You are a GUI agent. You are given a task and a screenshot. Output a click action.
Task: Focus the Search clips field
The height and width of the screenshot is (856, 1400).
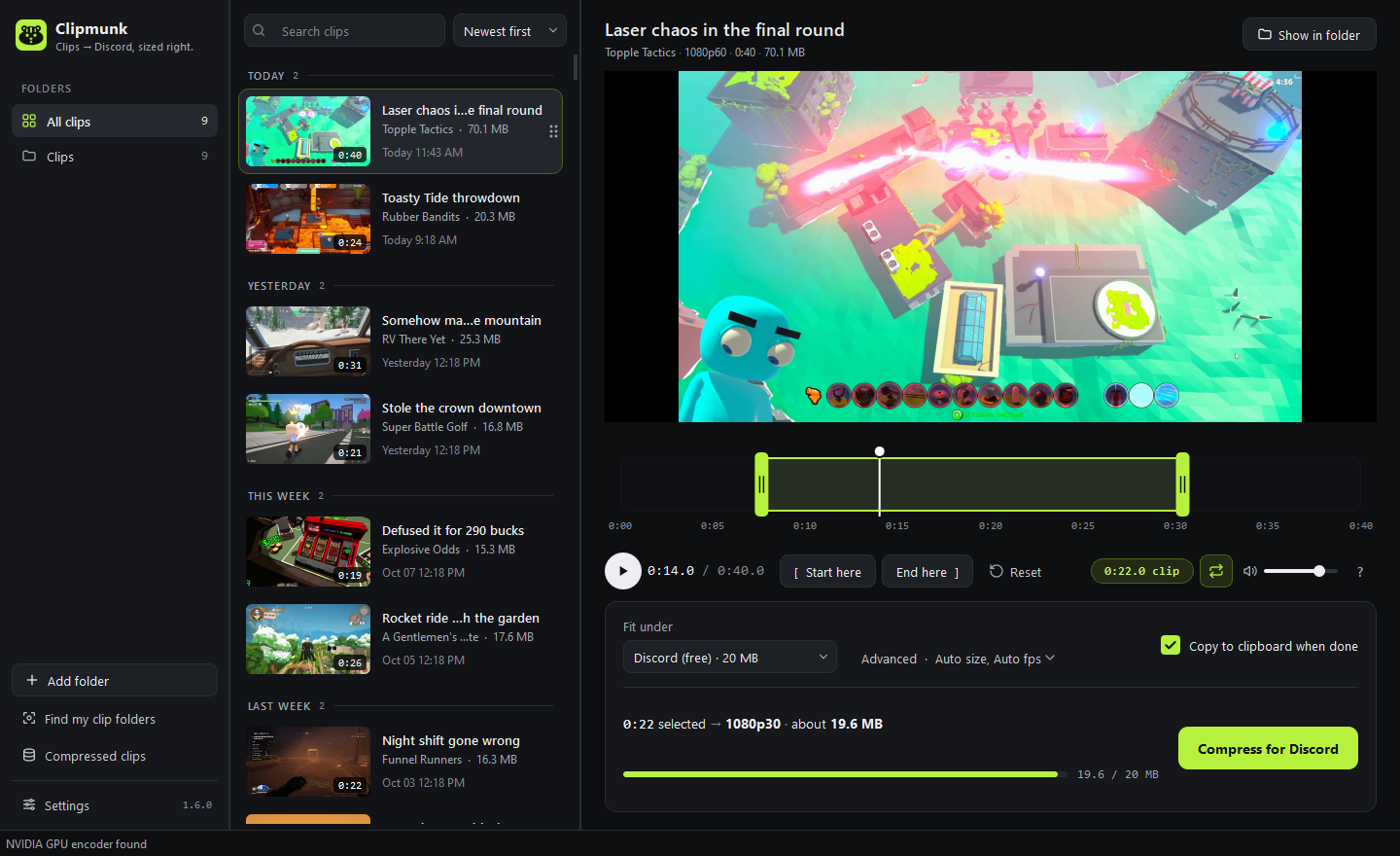click(344, 31)
